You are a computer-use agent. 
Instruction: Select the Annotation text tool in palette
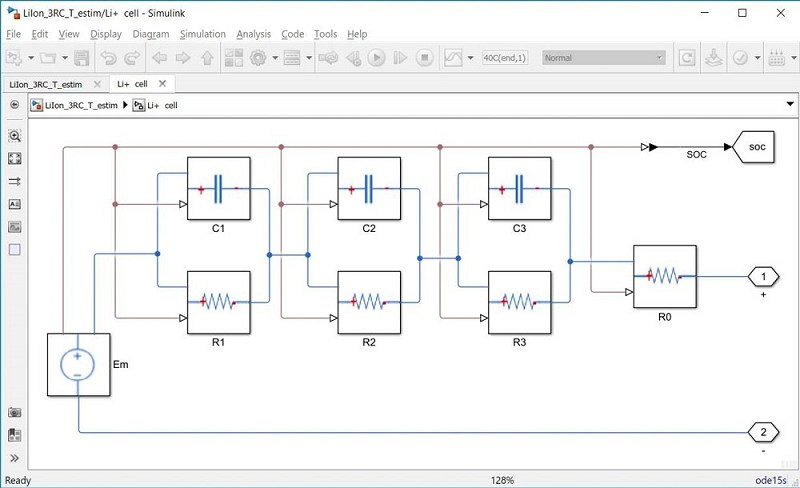(14, 204)
